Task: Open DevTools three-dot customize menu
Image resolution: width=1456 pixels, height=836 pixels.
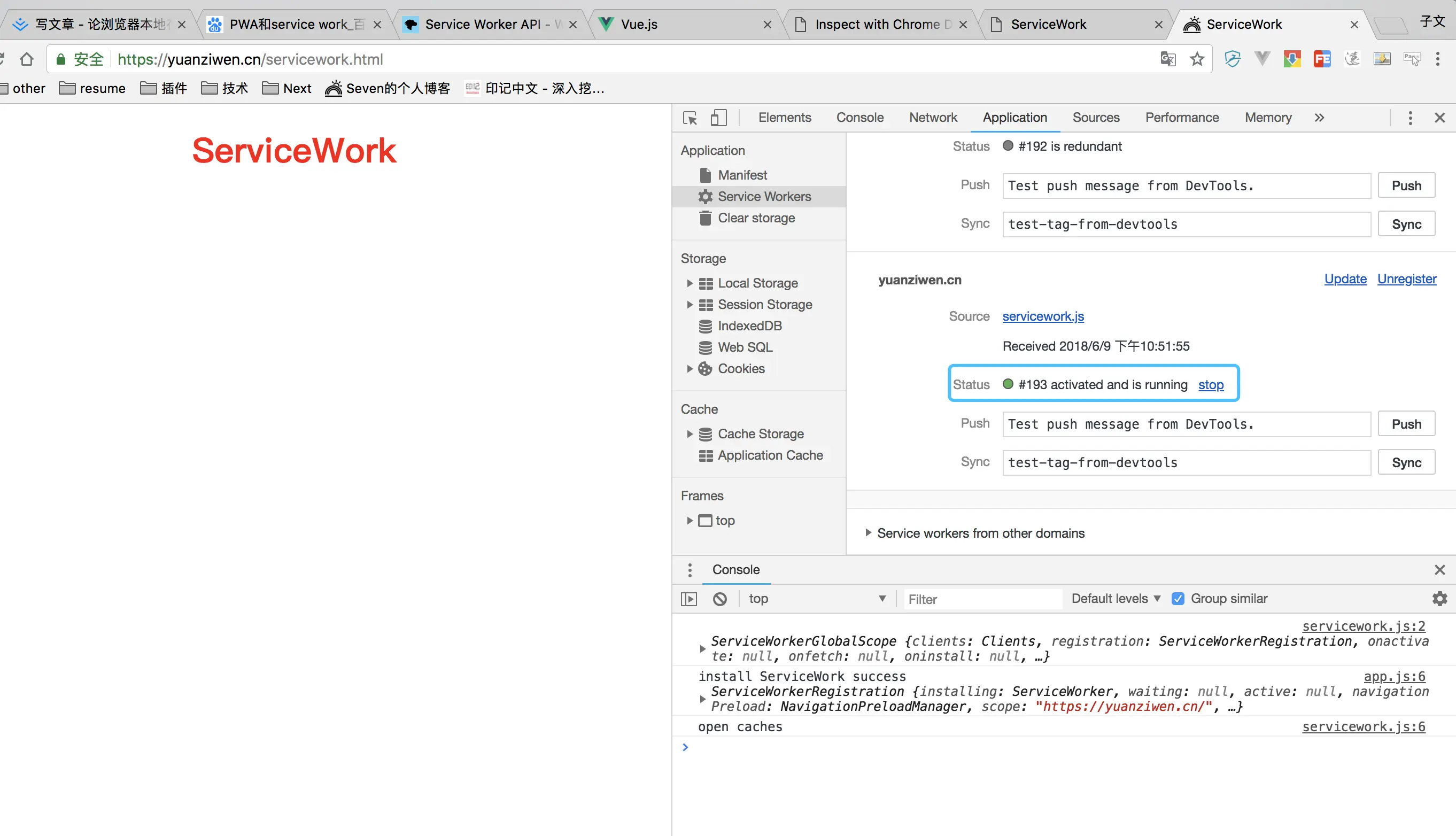Action: 1410,118
